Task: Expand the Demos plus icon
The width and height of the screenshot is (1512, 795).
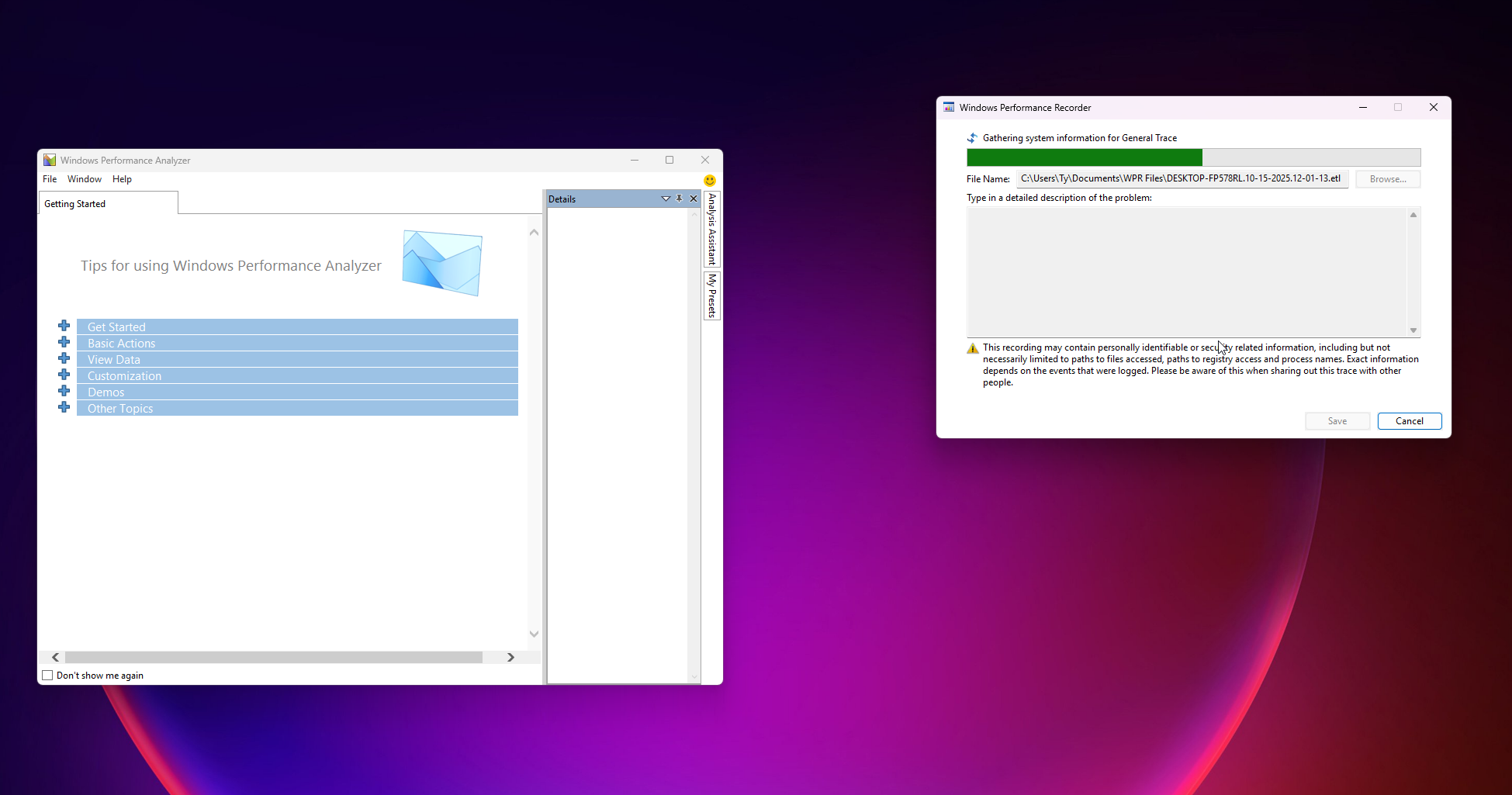Action: pyautogui.click(x=64, y=391)
